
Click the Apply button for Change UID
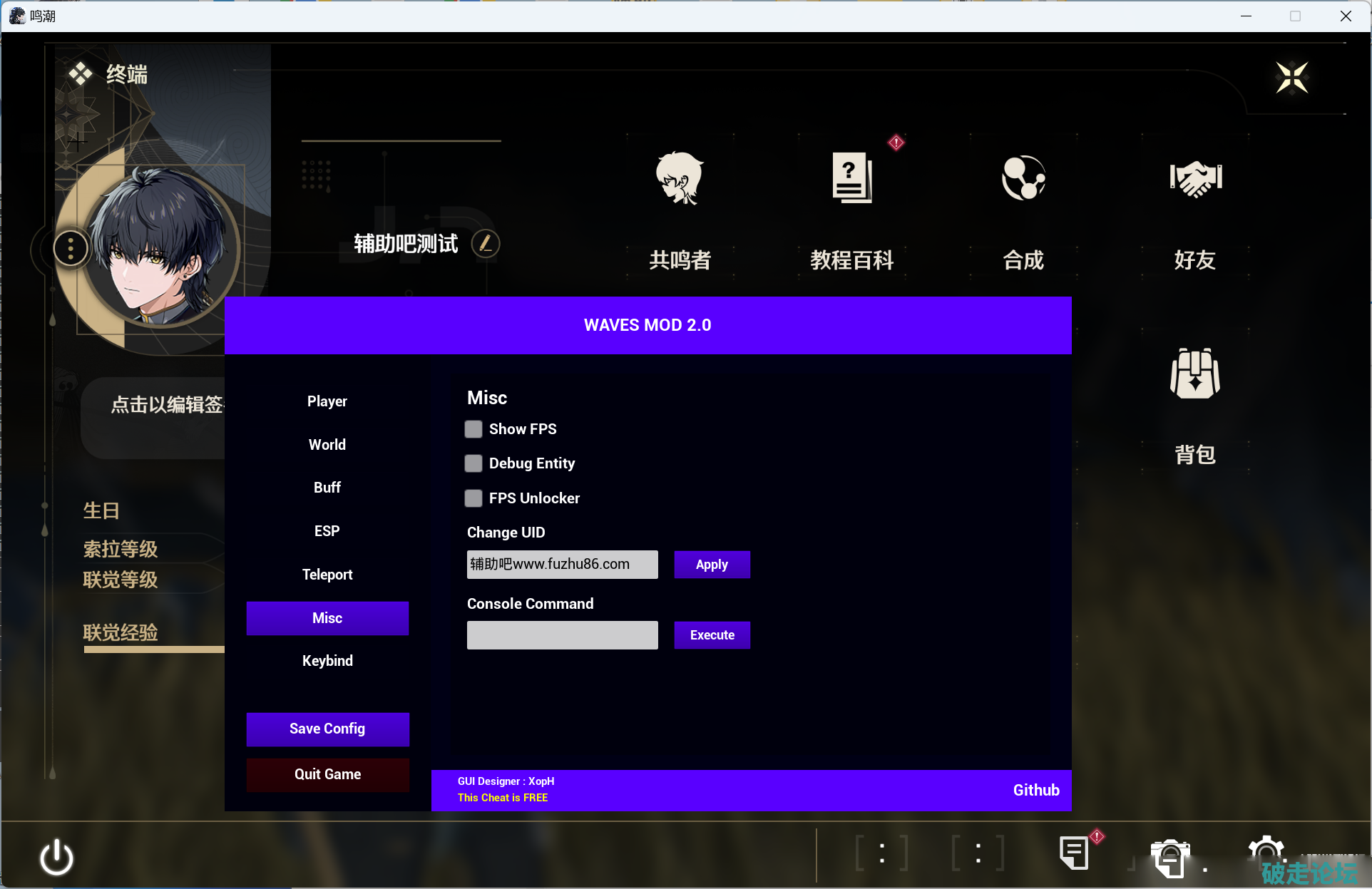pyautogui.click(x=712, y=565)
